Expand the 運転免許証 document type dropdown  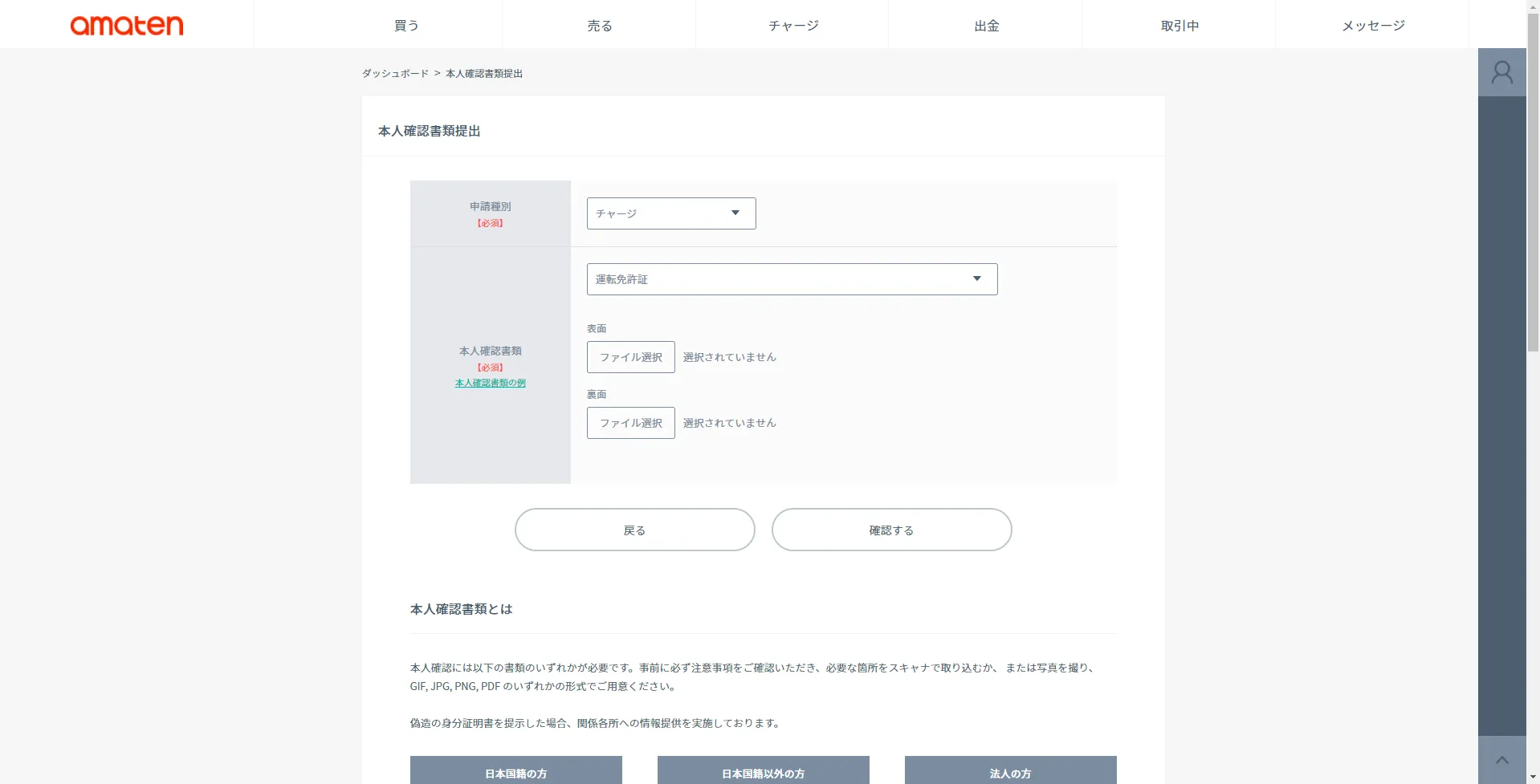coord(792,279)
